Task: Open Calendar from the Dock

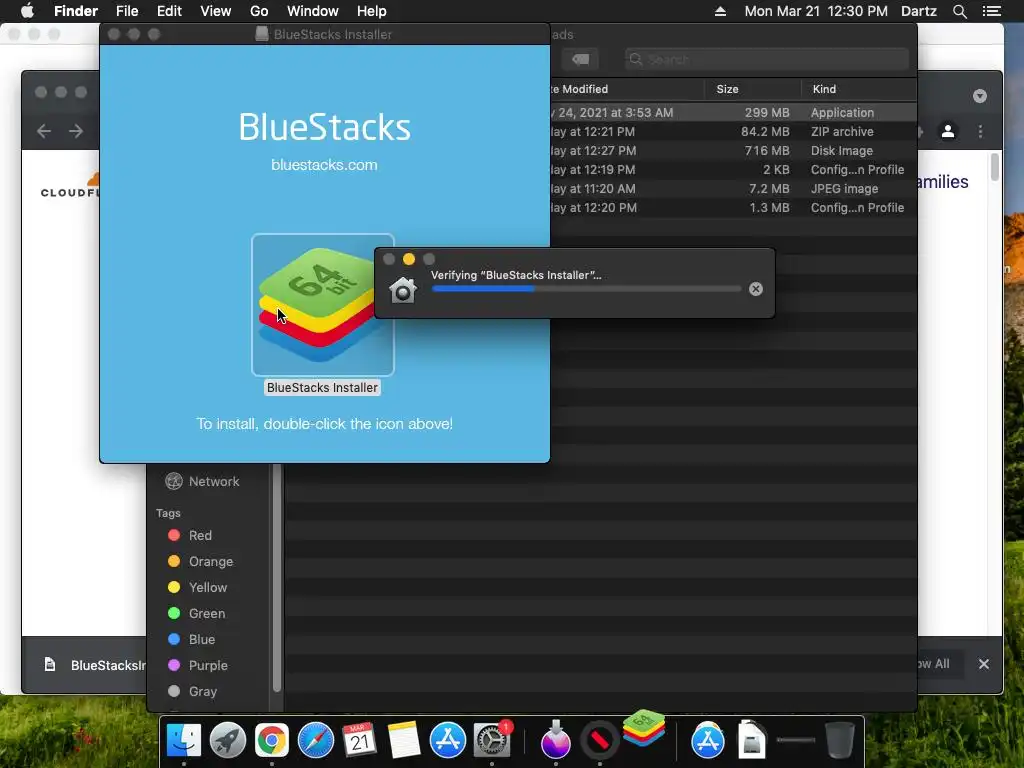Action: pyautogui.click(x=359, y=740)
